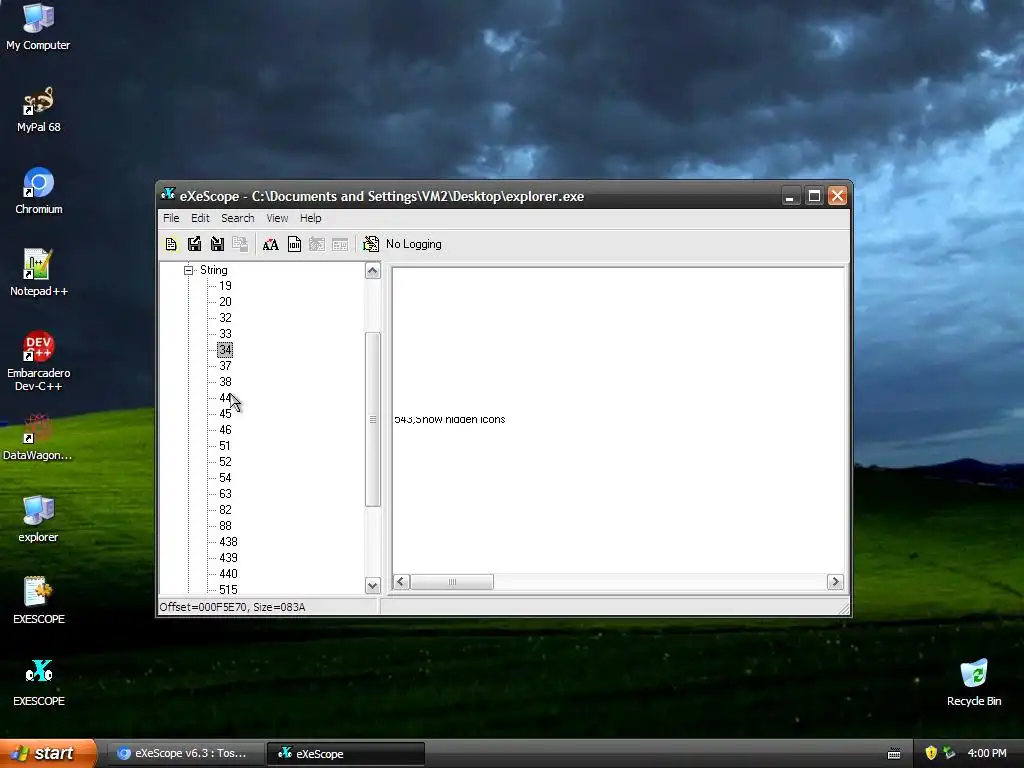Close the eXeScope window
The height and width of the screenshot is (768, 1024).
click(838, 196)
